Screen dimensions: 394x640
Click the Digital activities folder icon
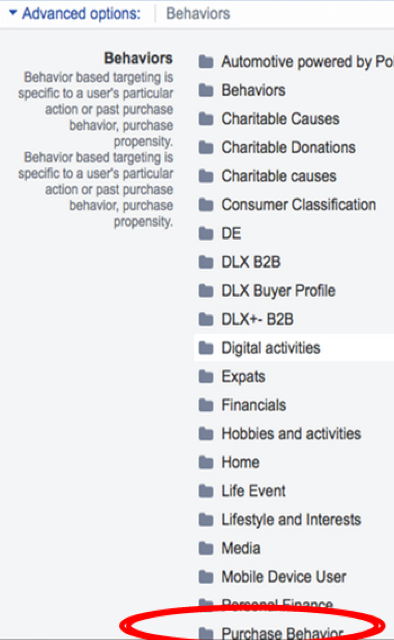[x=206, y=348]
